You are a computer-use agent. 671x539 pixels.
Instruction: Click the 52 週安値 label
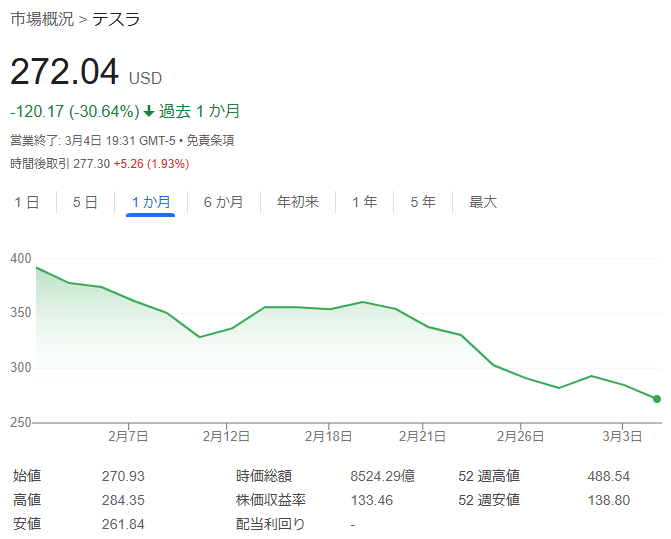pos(489,500)
